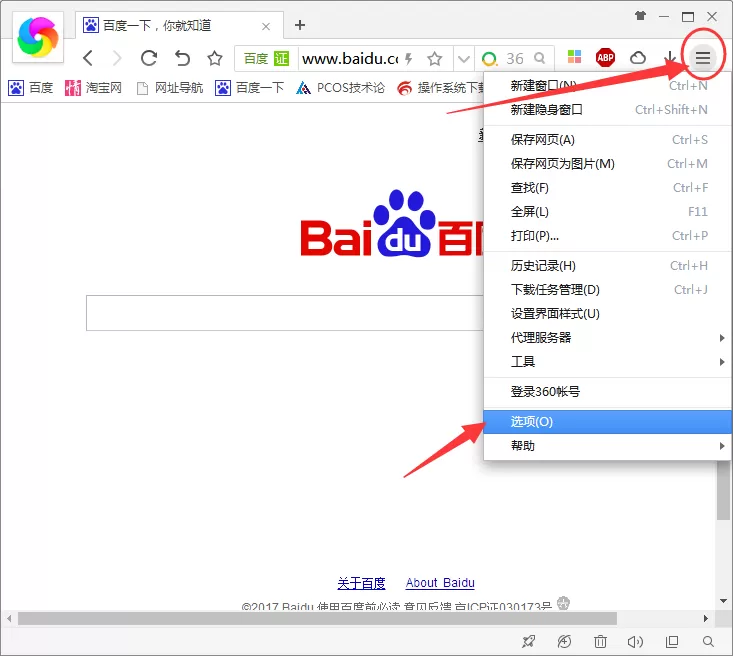The height and width of the screenshot is (656, 733).
Task: Open the ABP ad blocker extension
Action: pos(605,58)
